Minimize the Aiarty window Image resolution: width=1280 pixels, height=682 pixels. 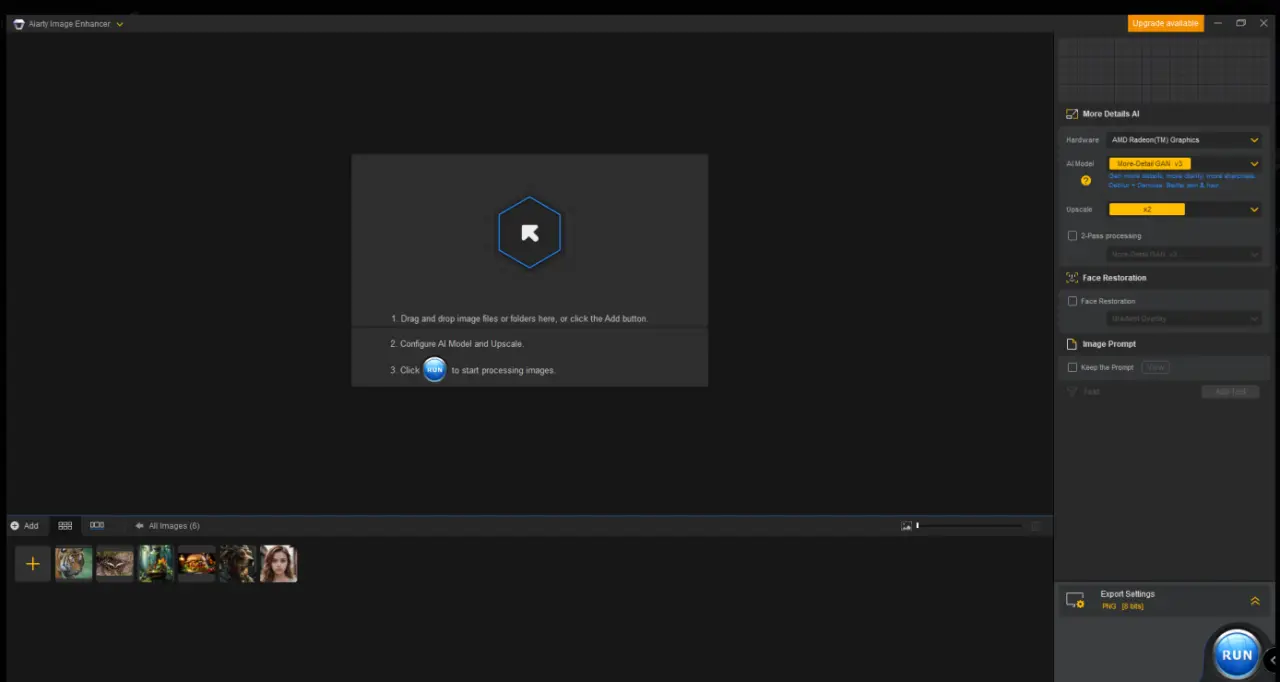1218,23
